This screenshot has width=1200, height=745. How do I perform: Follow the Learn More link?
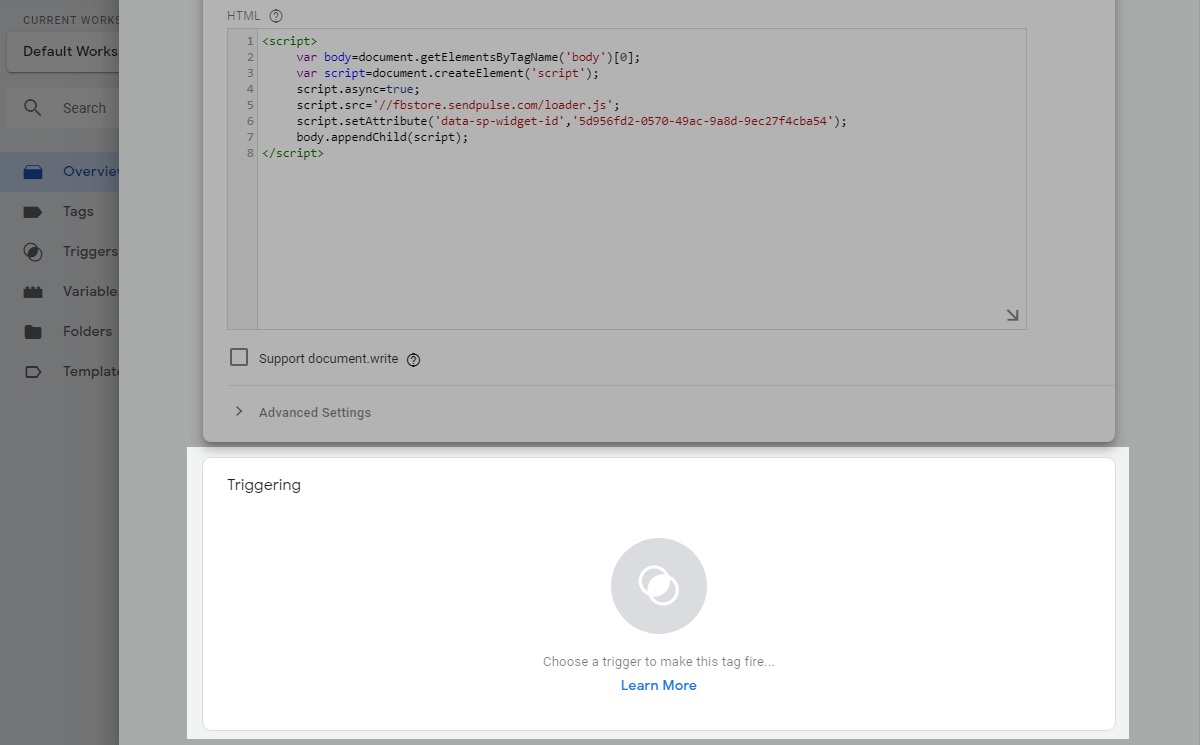coord(659,685)
